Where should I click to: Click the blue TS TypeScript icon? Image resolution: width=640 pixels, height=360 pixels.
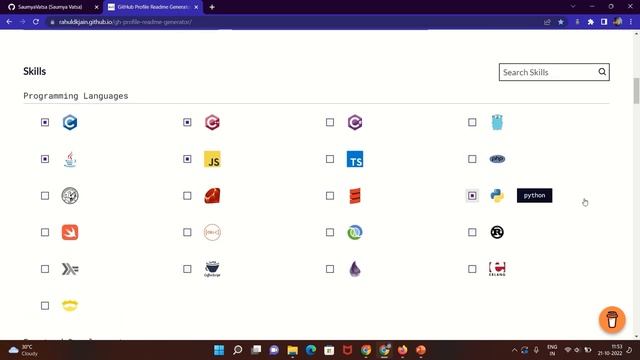point(355,159)
